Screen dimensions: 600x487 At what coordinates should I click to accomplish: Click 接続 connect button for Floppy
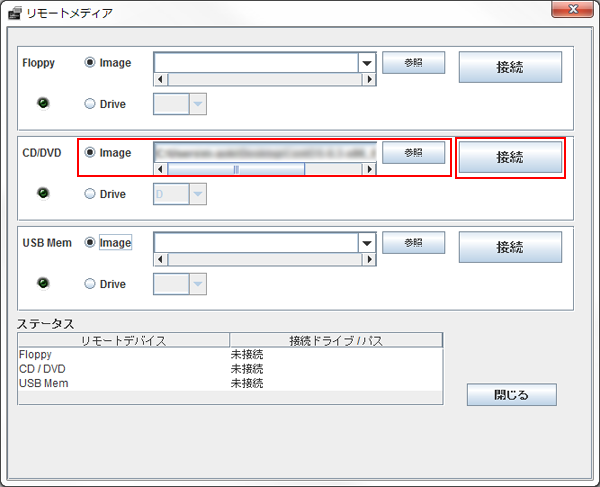click(510, 67)
